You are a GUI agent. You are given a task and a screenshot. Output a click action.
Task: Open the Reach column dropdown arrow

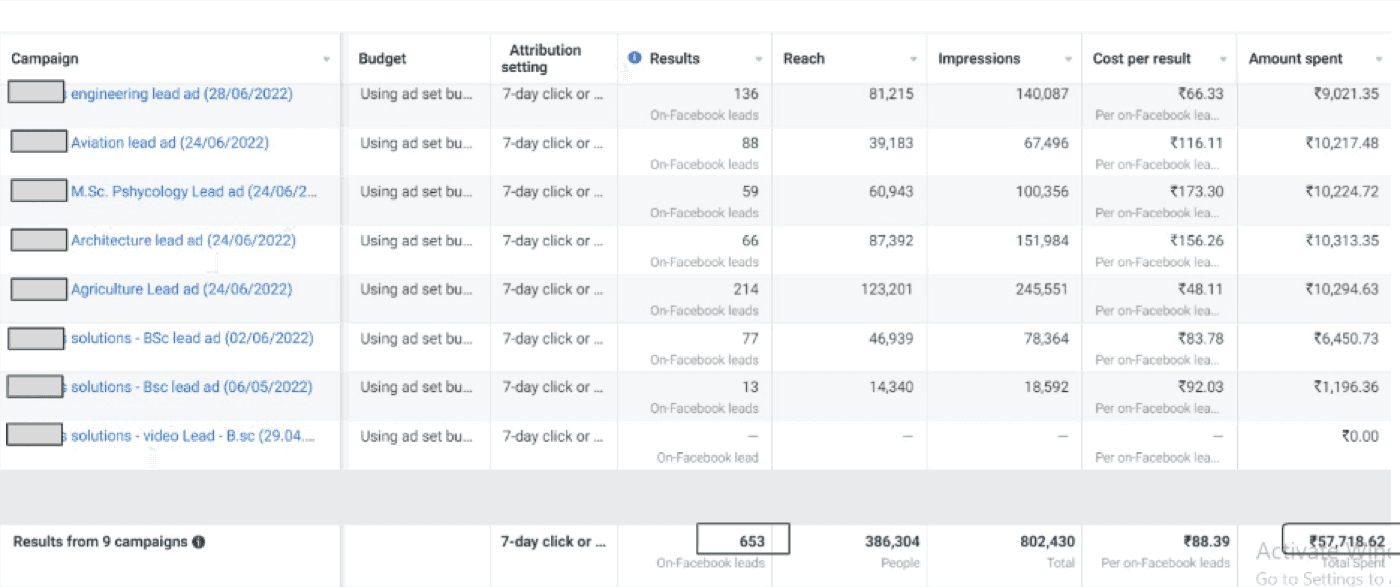tap(913, 60)
